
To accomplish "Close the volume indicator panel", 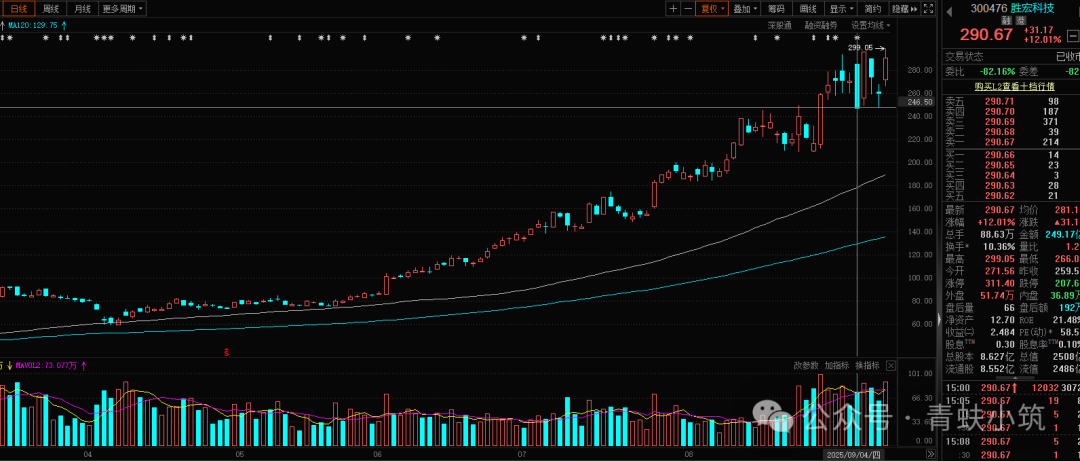I will [x=891, y=365].
